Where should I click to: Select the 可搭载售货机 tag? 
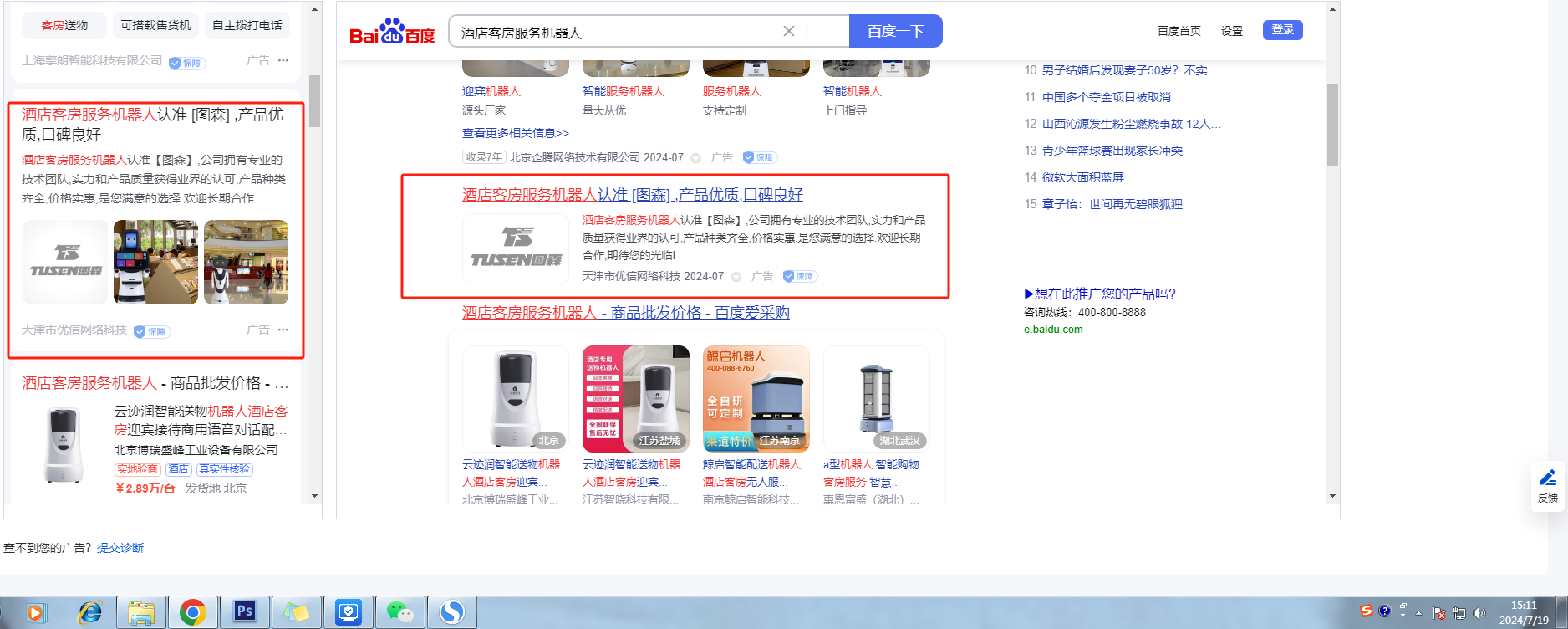tap(155, 25)
